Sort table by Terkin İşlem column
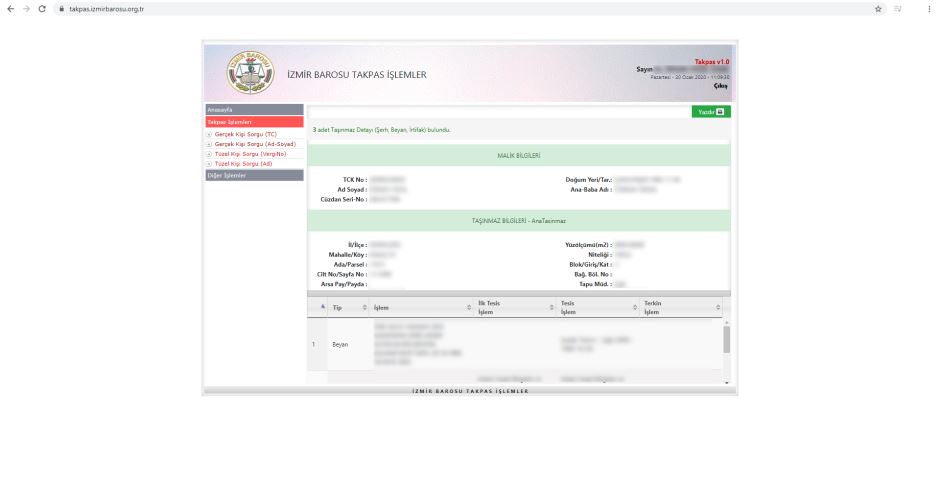 (681, 307)
